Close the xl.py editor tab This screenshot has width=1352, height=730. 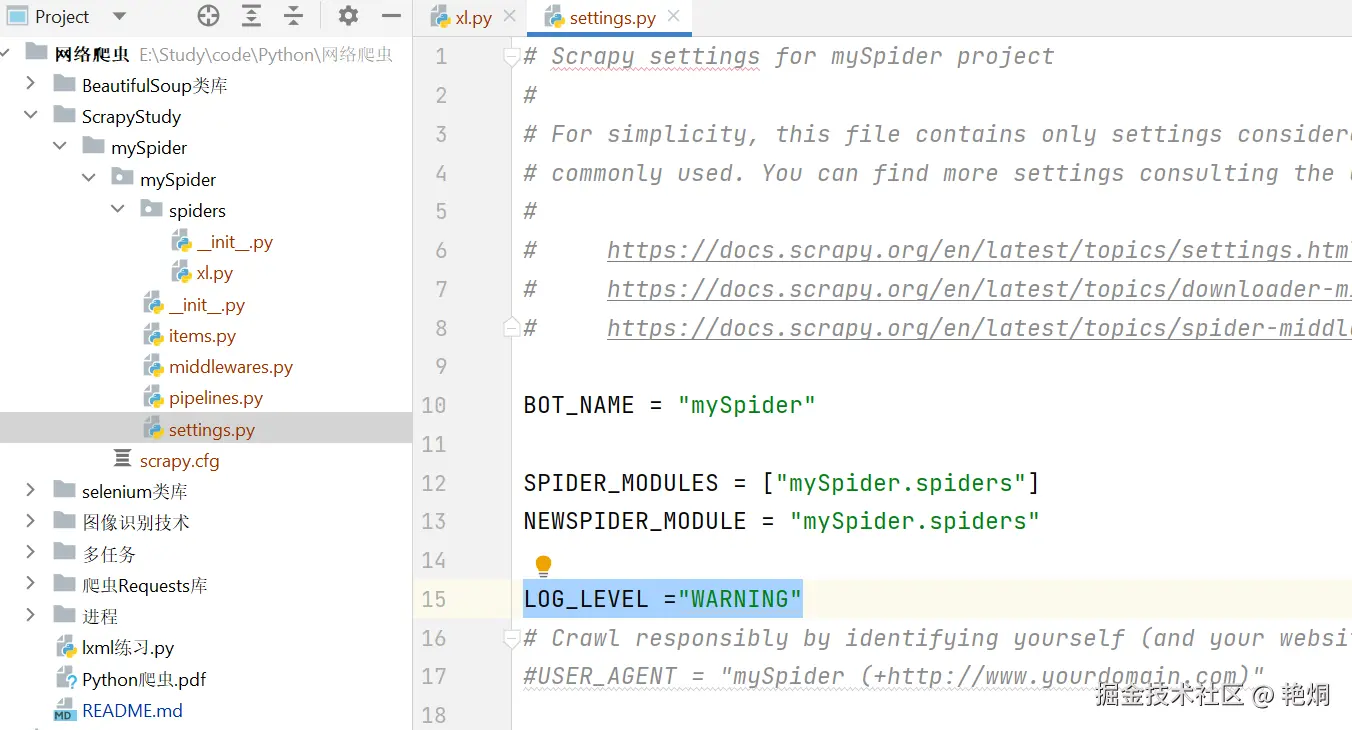[x=509, y=17]
